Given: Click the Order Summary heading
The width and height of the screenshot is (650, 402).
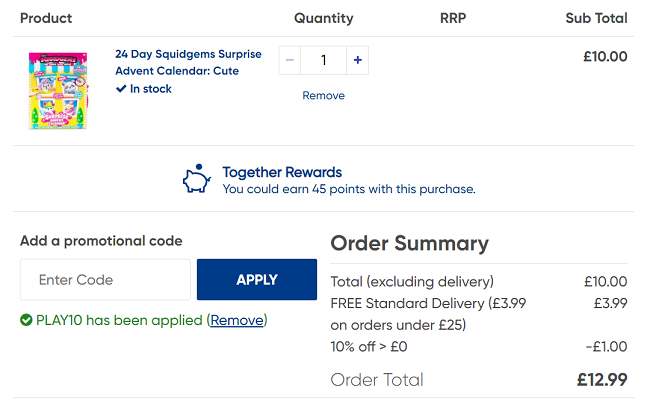Looking at the screenshot, I should [x=409, y=244].
